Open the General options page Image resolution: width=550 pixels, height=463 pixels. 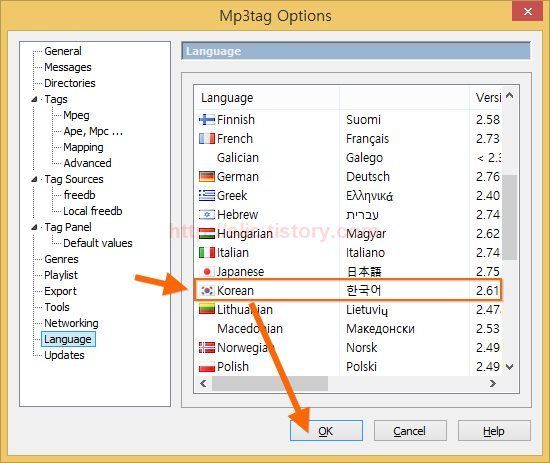pyautogui.click(x=63, y=51)
